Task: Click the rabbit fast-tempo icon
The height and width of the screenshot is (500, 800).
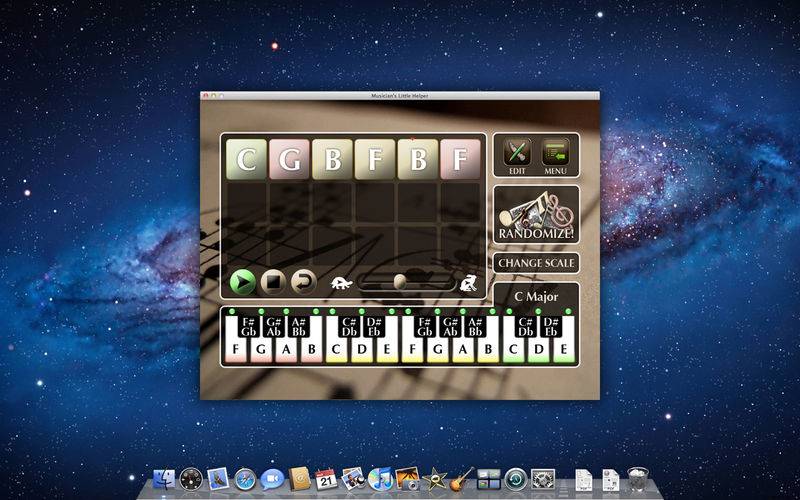Action: click(x=468, y=283)
